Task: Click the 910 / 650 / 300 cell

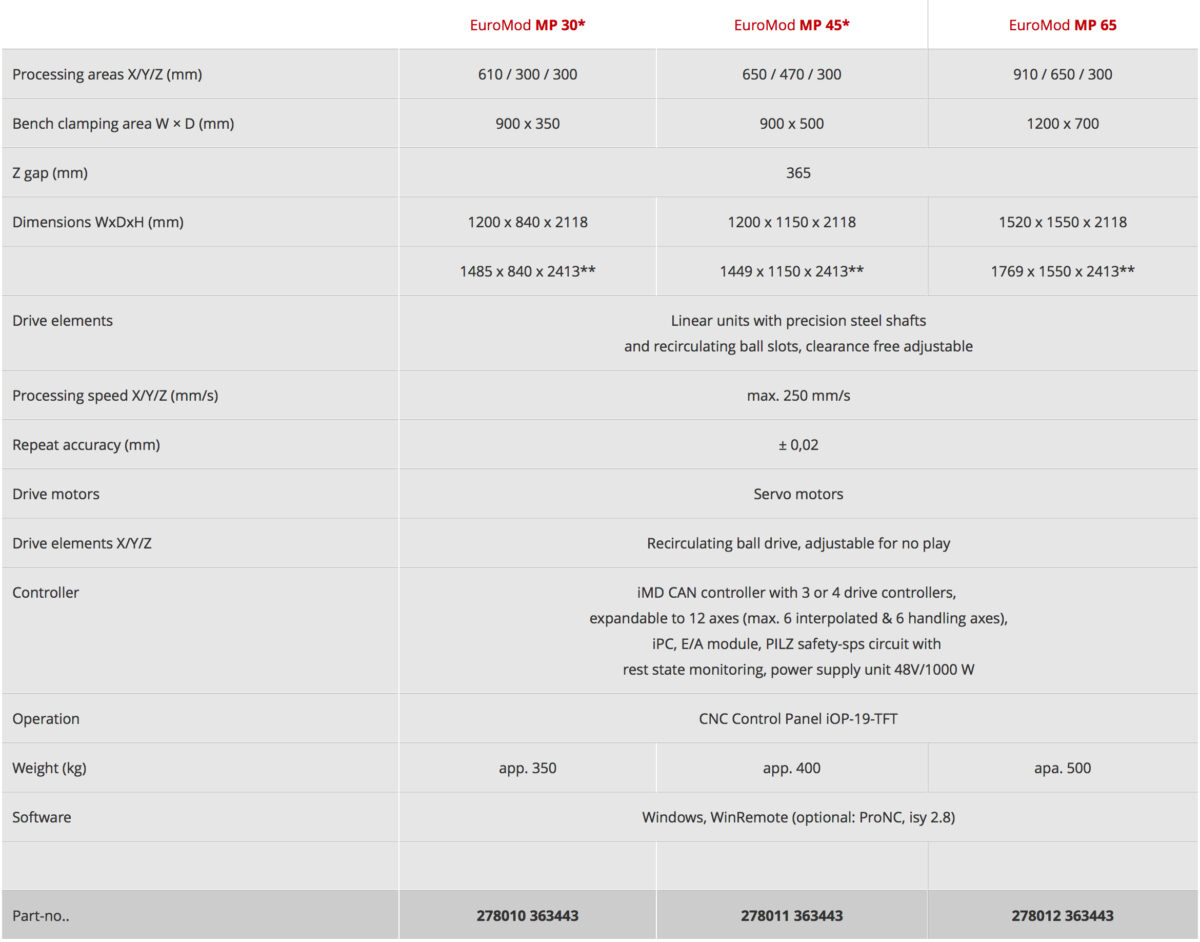Action: 1062,75
